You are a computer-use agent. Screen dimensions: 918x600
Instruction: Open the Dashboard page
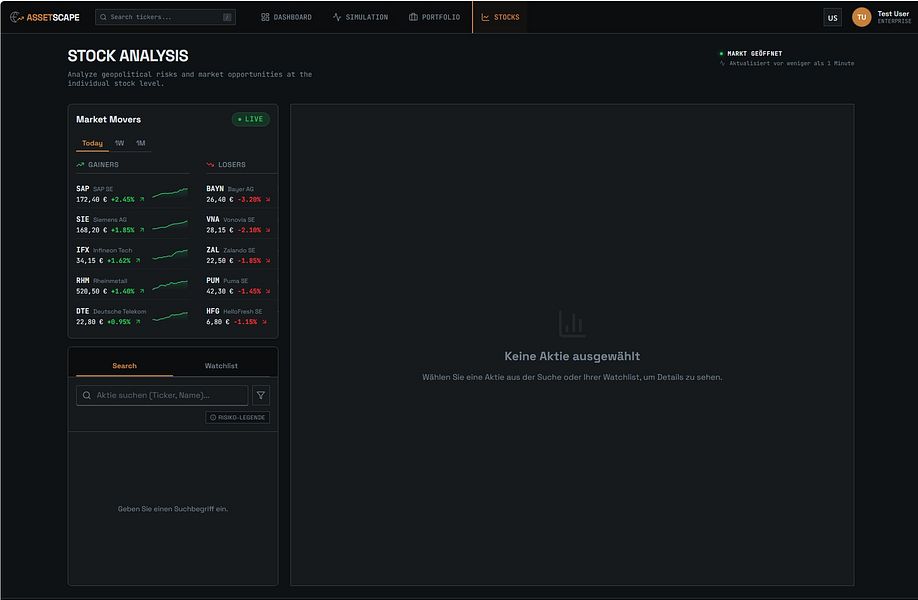286,17
